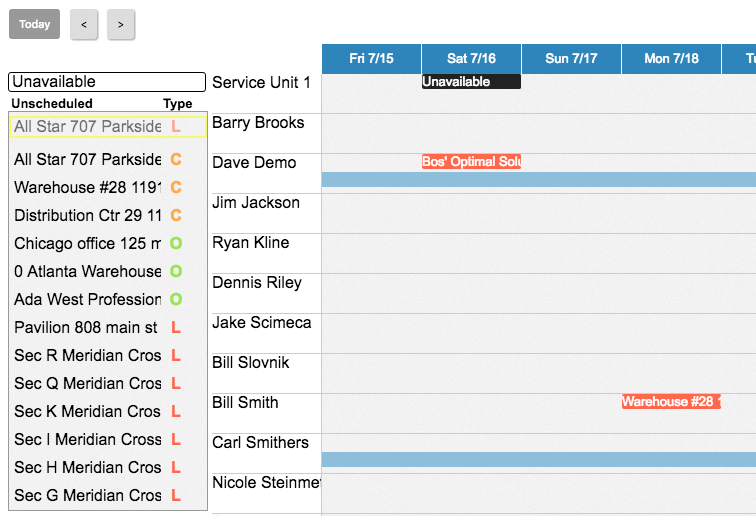Click C type icon for Distribution Ctr 29
The width and height of the screenshot is (756, 516).
tap(176, 215)
